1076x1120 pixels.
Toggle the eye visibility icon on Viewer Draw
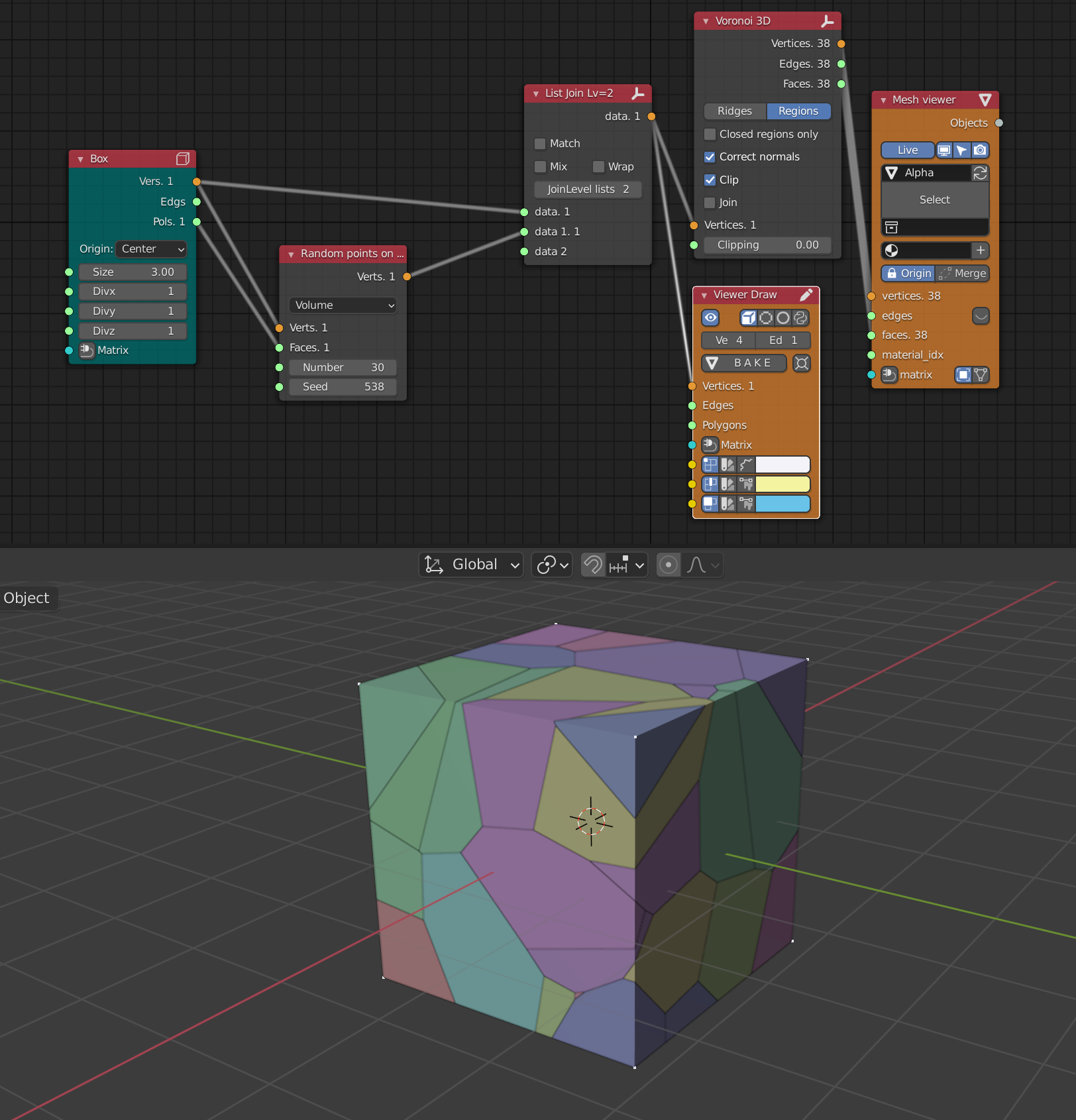pos(710,318)
